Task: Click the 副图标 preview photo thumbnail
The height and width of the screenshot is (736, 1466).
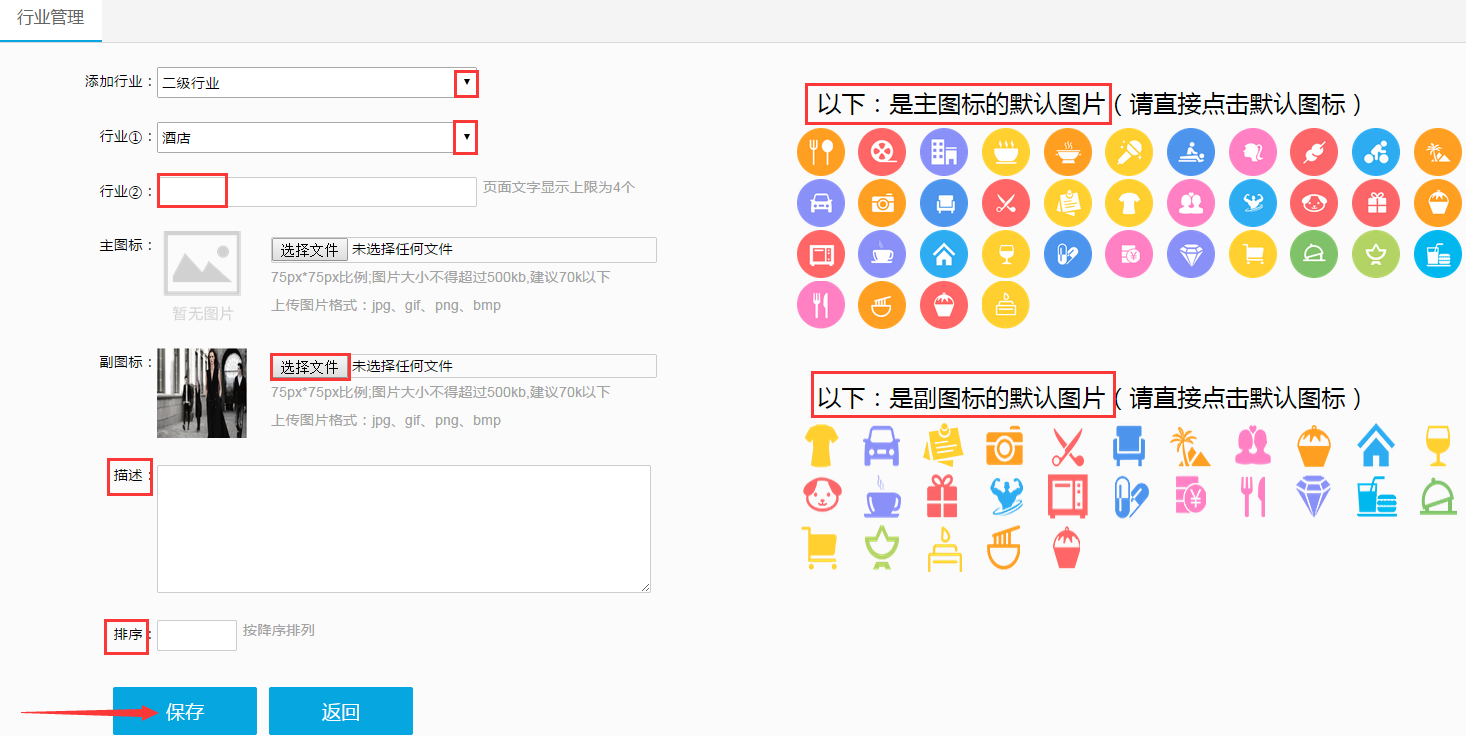Action: click(202, 393)
